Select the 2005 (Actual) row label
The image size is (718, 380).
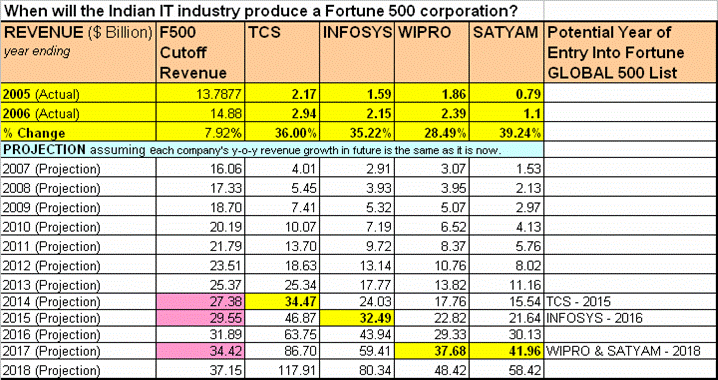[78, 94]
